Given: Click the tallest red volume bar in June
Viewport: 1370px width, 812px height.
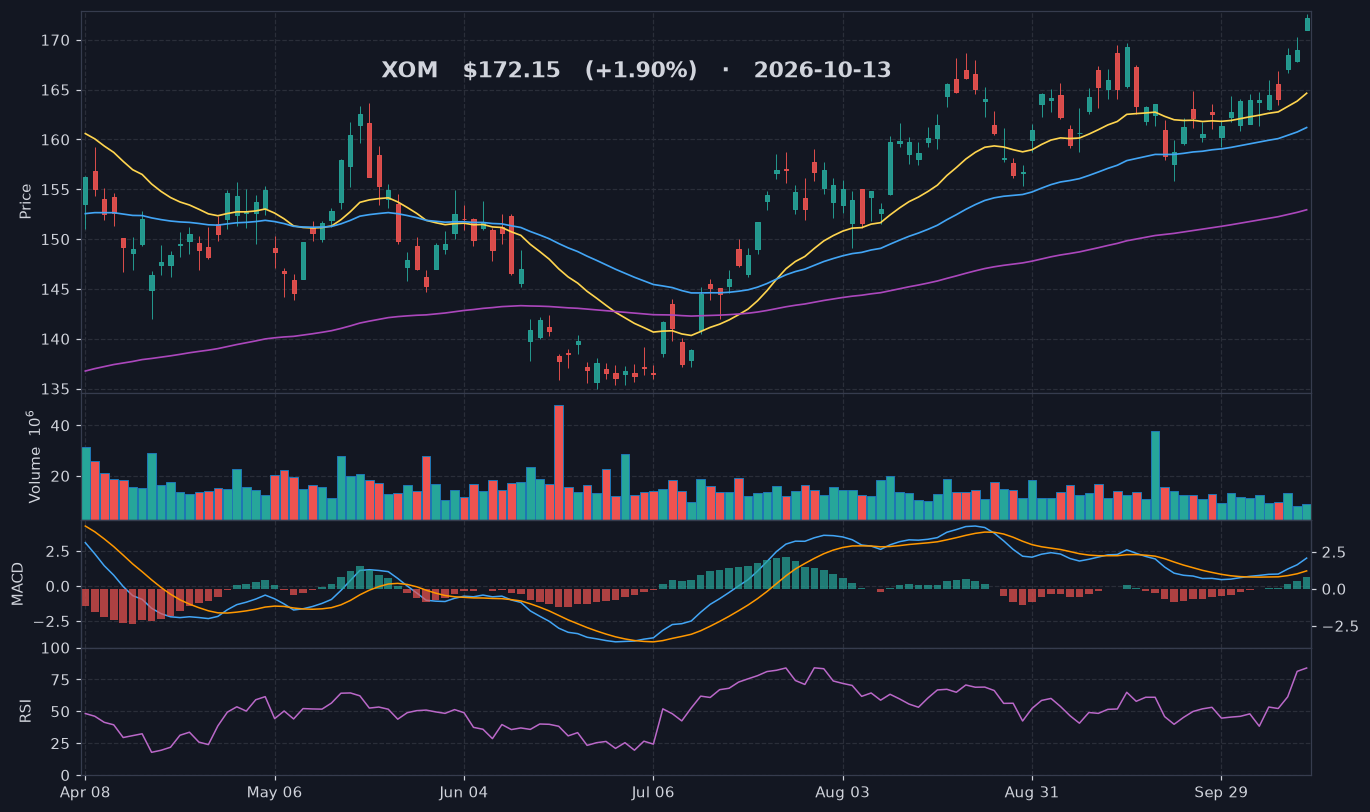Looking at the screenshot, I should 559,462.
